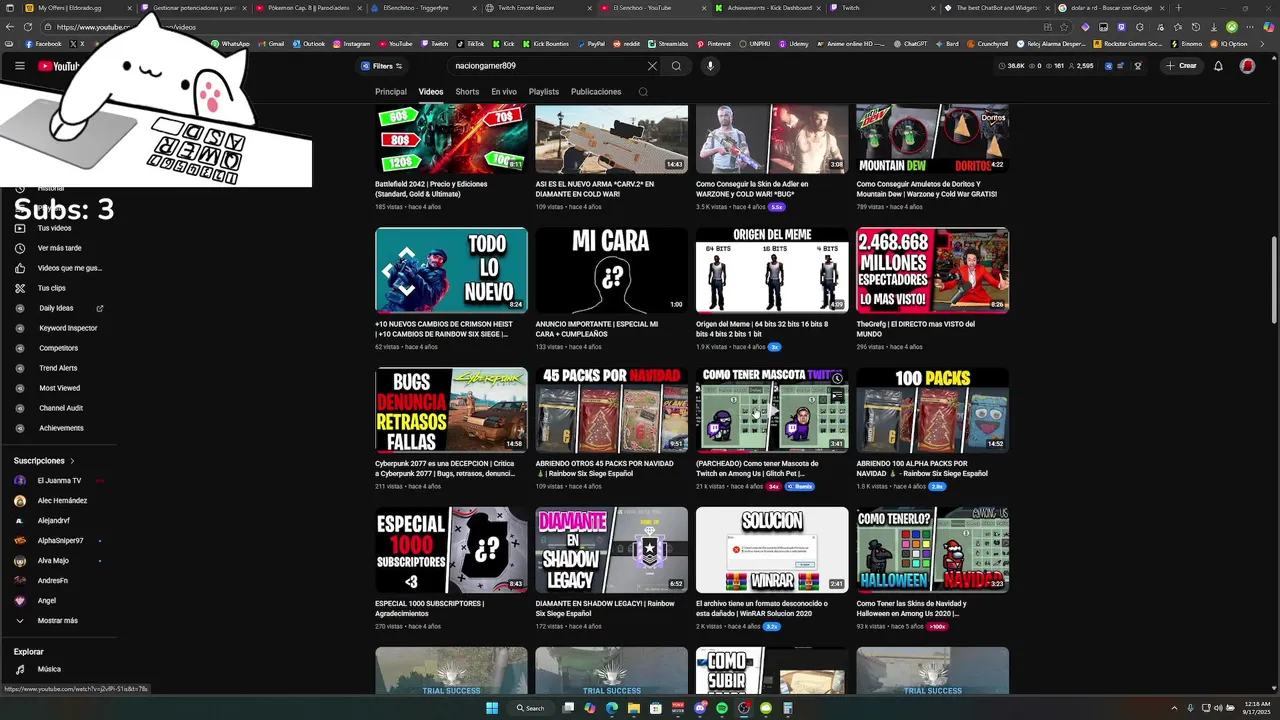This screenshot has height=720, width=1280.
Task: Open Origen del Meme video thumbnail
Action: 772,270
